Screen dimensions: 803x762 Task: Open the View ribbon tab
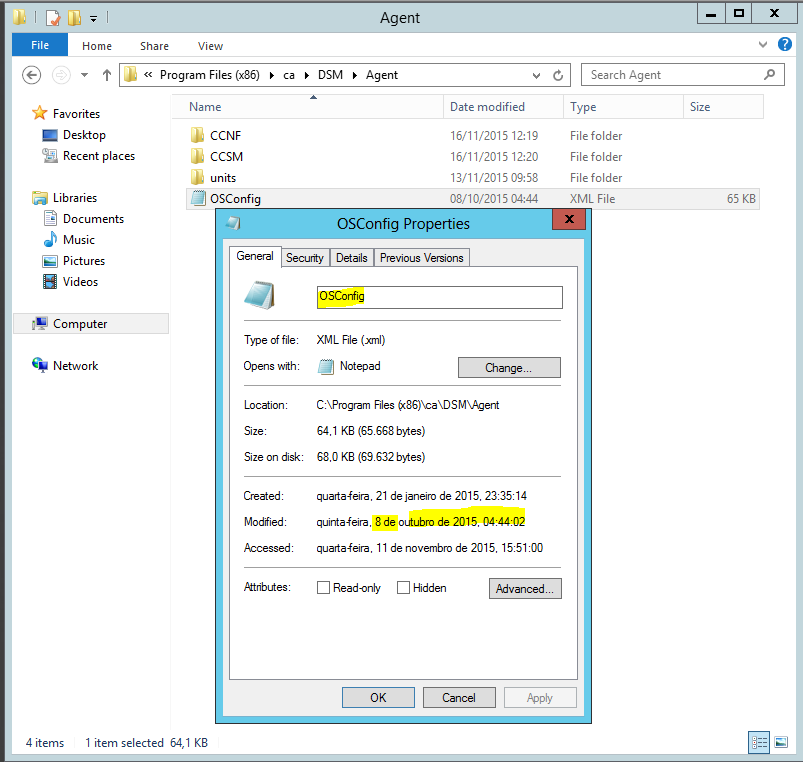coord(210,45)
